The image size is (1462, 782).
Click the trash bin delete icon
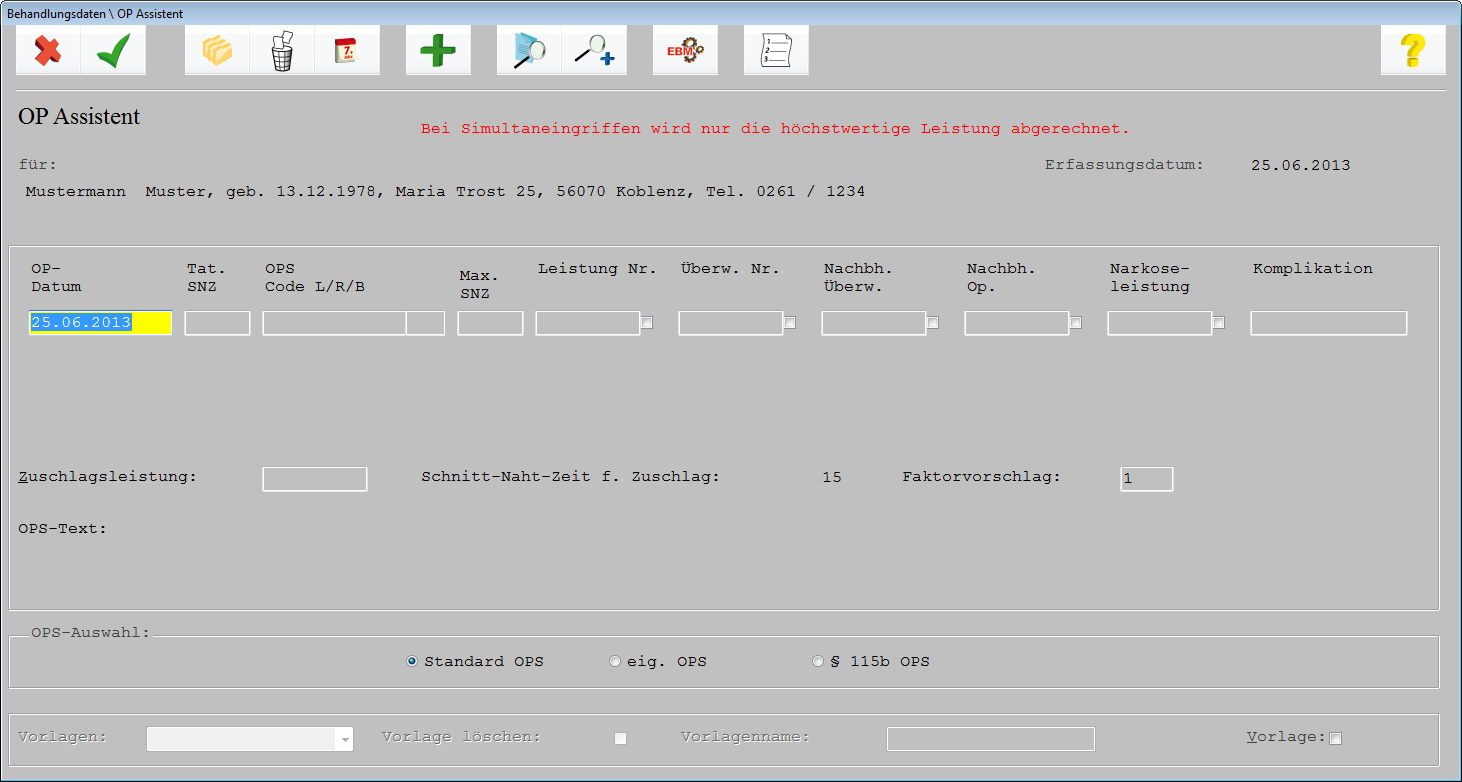pos(282,50)
